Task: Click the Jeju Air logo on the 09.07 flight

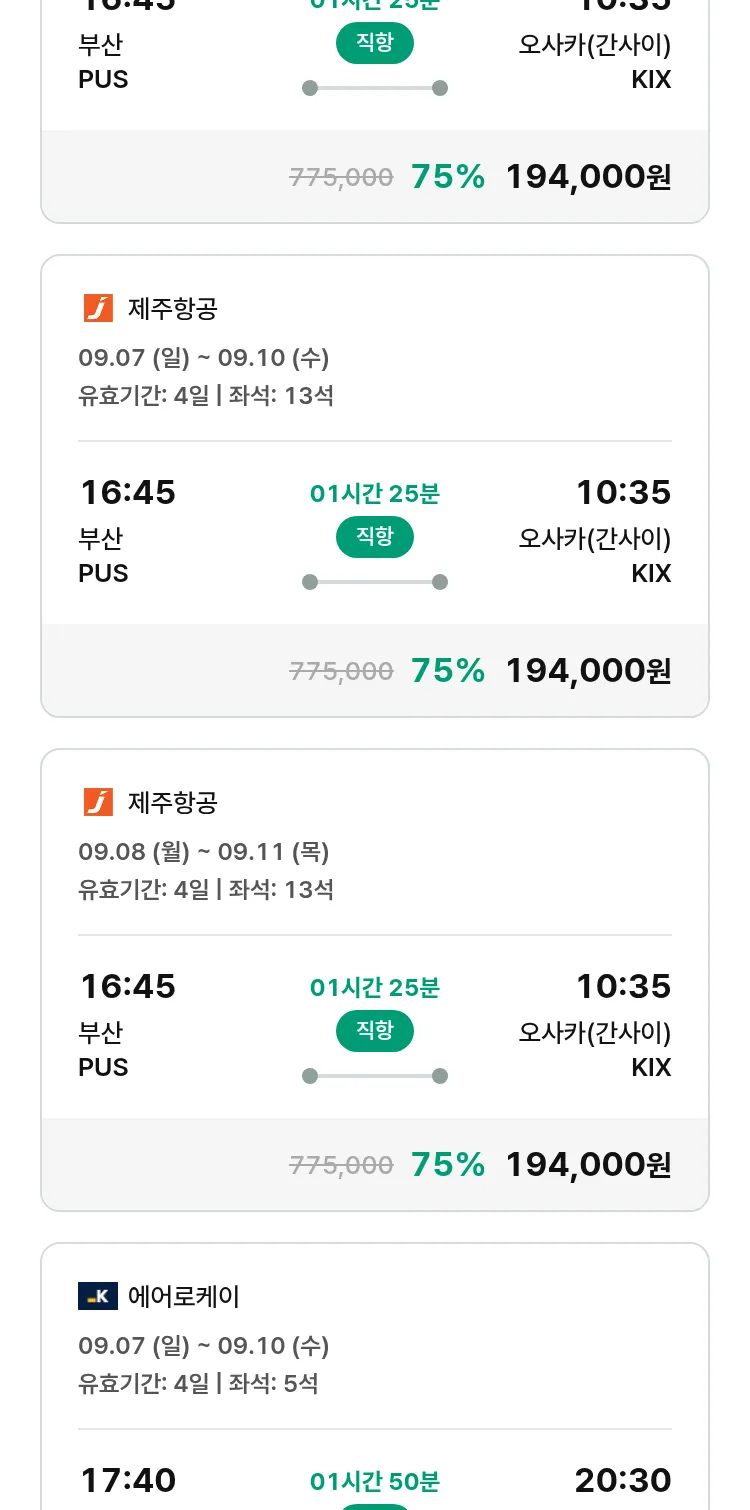Action: tap(98, 308)
